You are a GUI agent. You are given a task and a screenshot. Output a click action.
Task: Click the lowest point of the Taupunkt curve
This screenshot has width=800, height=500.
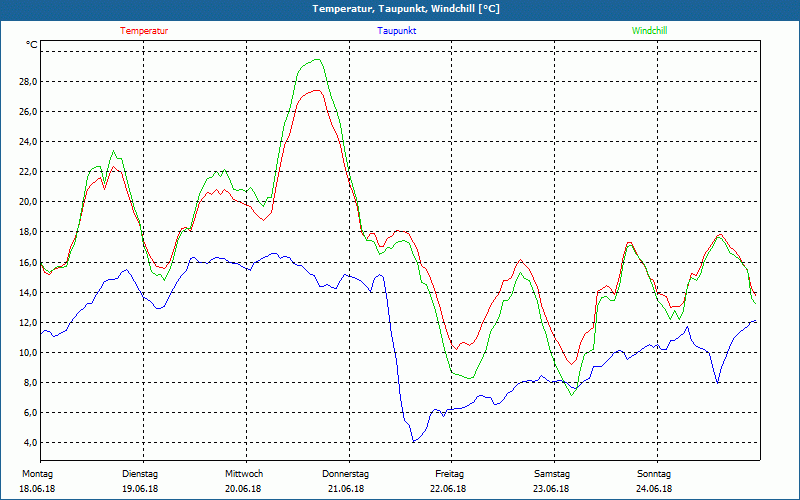click(414, 441)
